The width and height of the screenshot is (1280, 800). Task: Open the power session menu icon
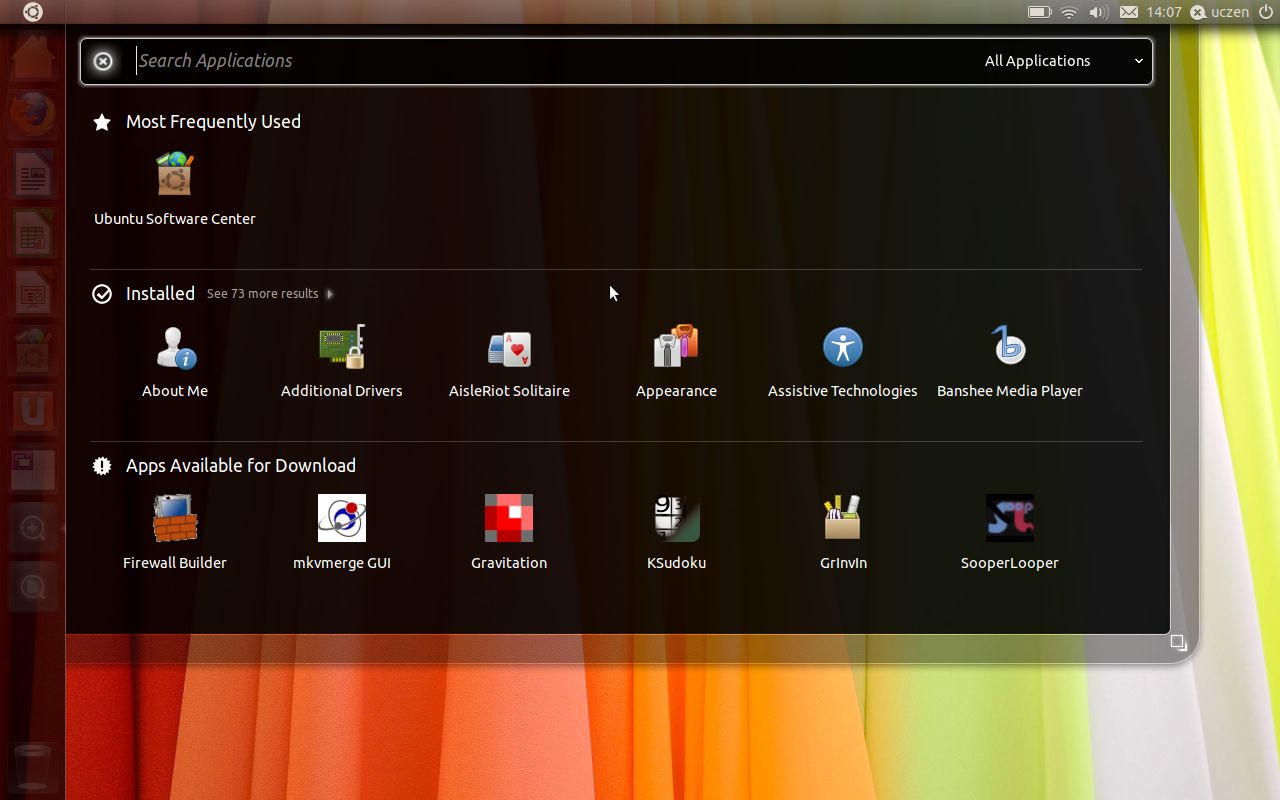[x=1265, y=12]
